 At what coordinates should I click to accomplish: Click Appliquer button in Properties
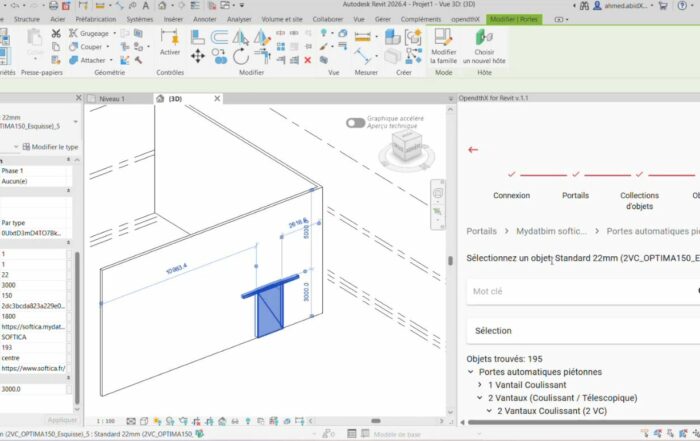click(62, 420)
